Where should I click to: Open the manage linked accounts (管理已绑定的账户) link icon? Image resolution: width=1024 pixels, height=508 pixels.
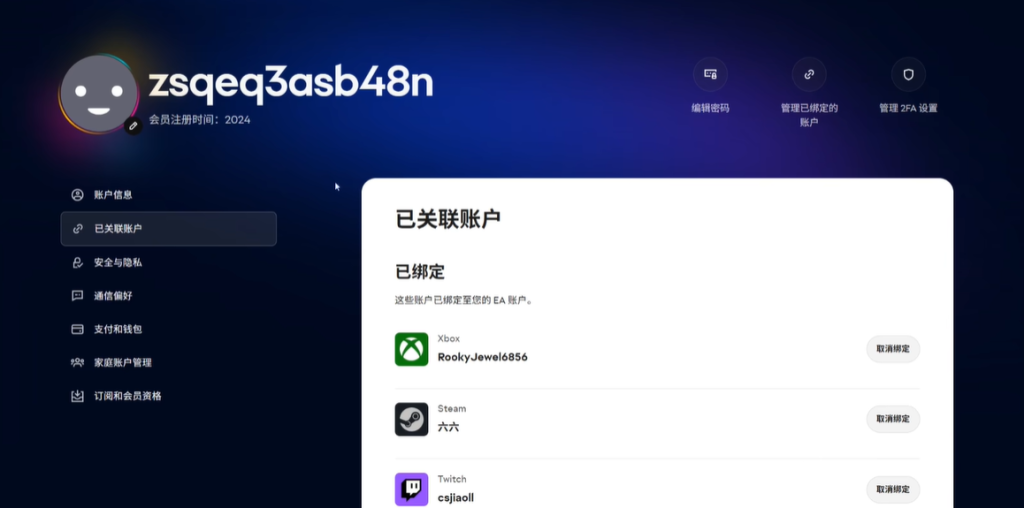pos(809,74)
